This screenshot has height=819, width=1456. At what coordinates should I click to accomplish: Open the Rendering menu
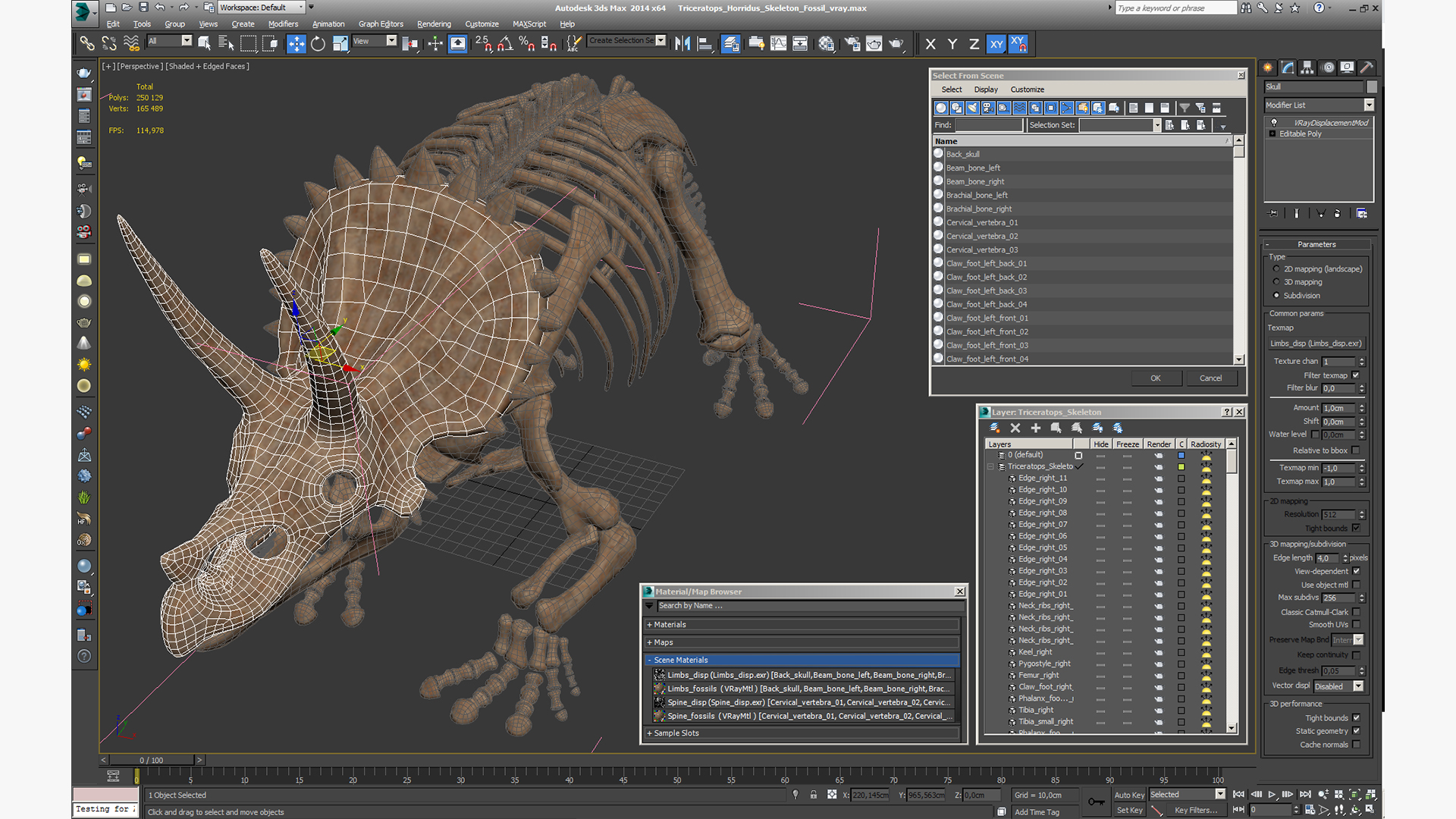pos(434,24)
